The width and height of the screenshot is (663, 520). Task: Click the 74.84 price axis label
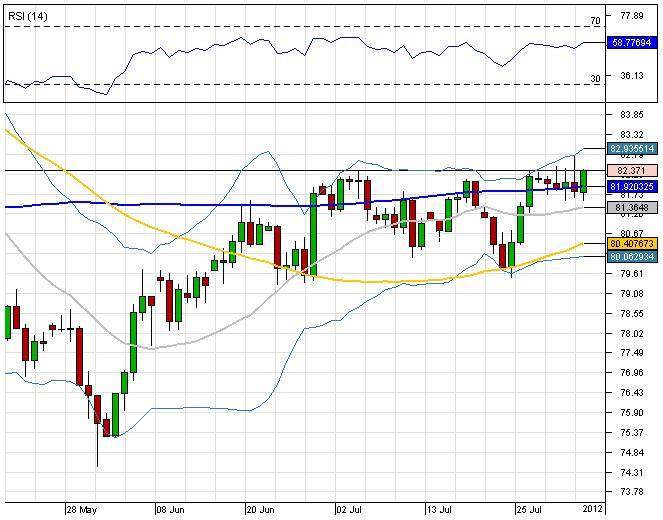coord(631,453)
